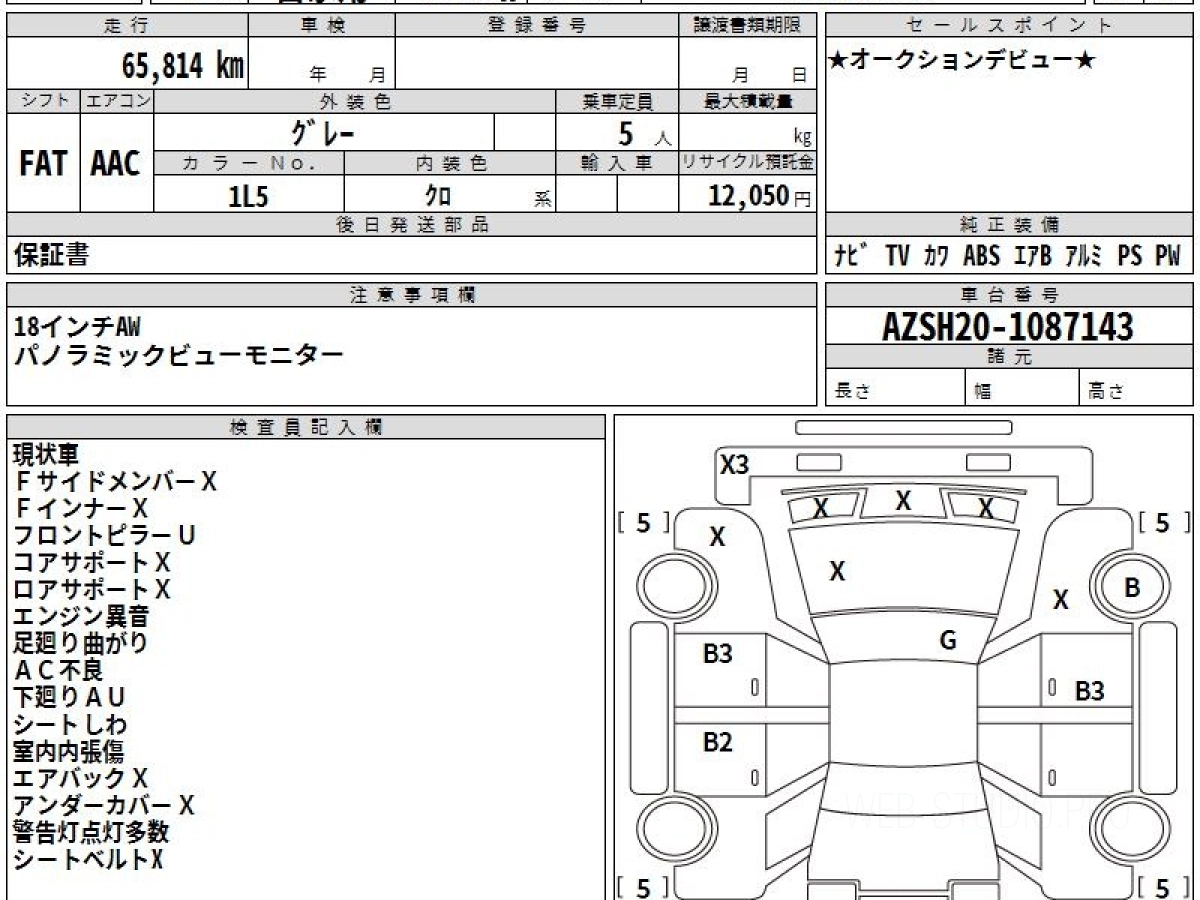Click the 検査員記入欄 header
The width and height of the screenshot is (1200, 900).
[x=306, y=427]
